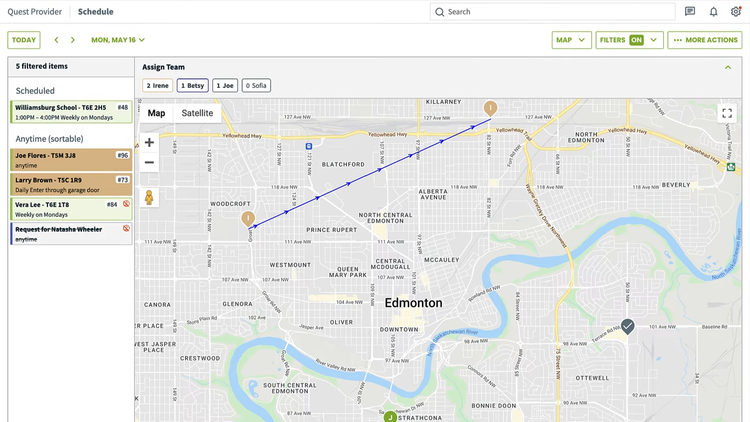The image size is (750, 422).
Task: Zoom out on the map
Action: click(x=149, y=162)
